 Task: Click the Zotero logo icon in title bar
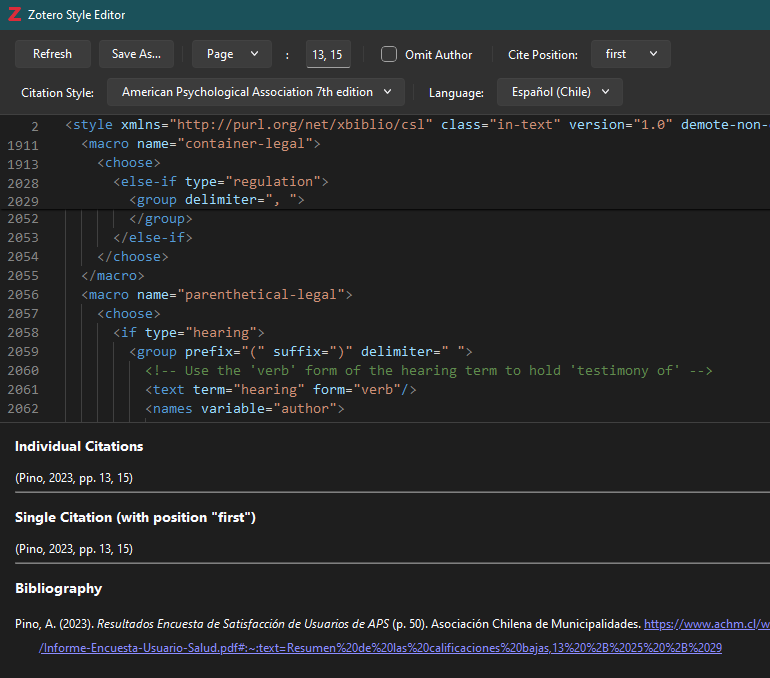coord(15,14)
